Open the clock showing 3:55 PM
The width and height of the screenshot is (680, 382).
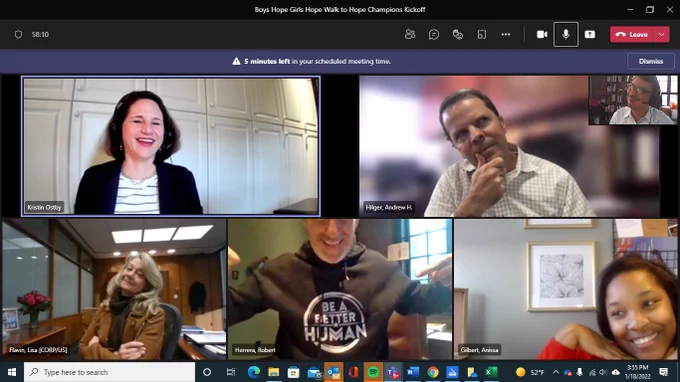pos(638,372)
